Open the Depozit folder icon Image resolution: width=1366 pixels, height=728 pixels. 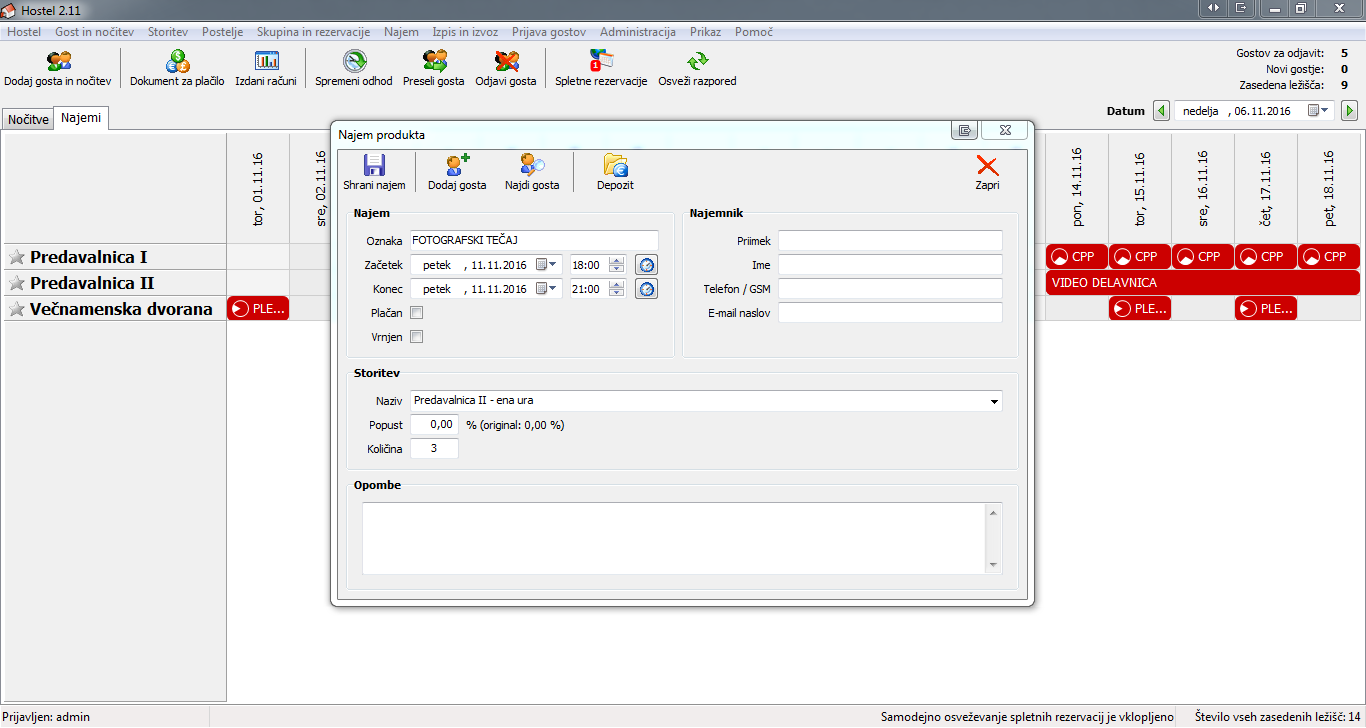[x=615, y=167]
